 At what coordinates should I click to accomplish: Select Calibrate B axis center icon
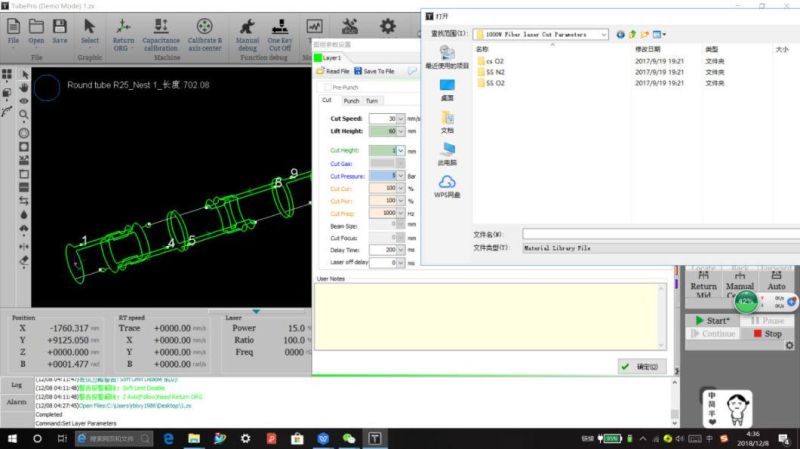click(x=205, y=26)
